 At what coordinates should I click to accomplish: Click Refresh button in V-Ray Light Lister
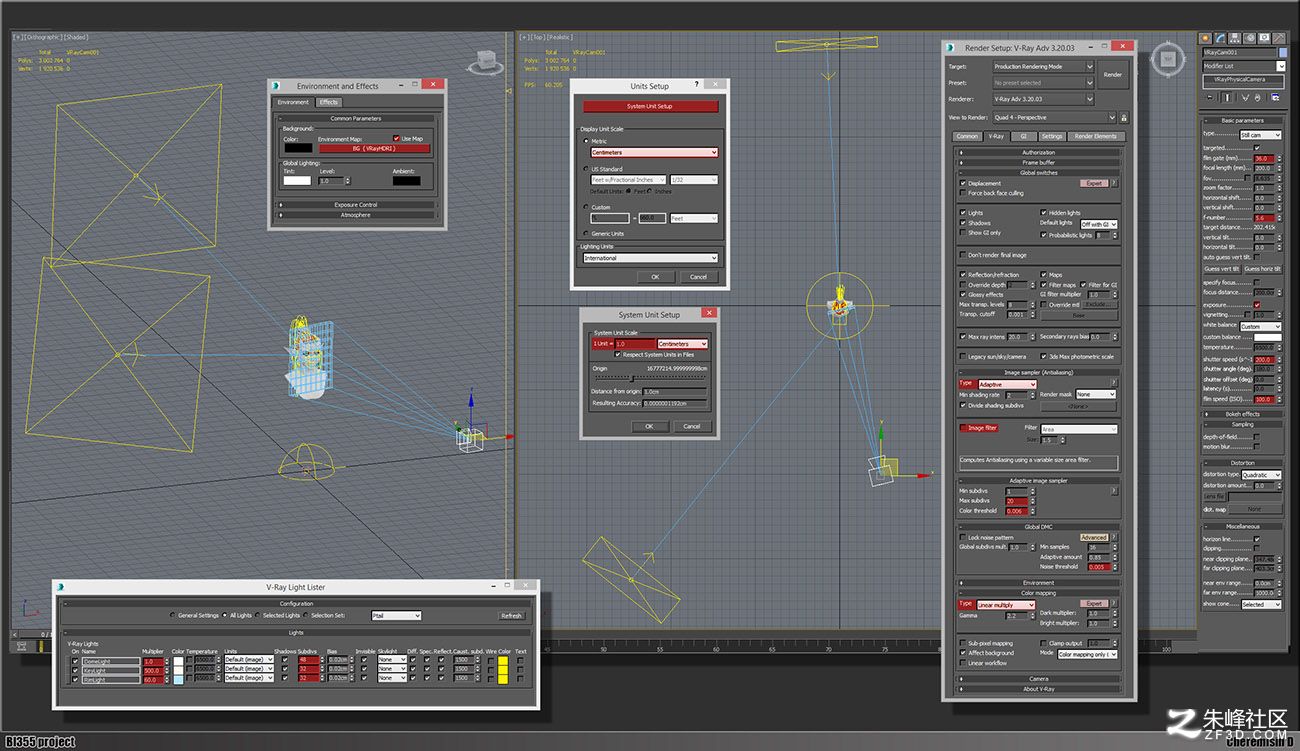pos(511,616)
